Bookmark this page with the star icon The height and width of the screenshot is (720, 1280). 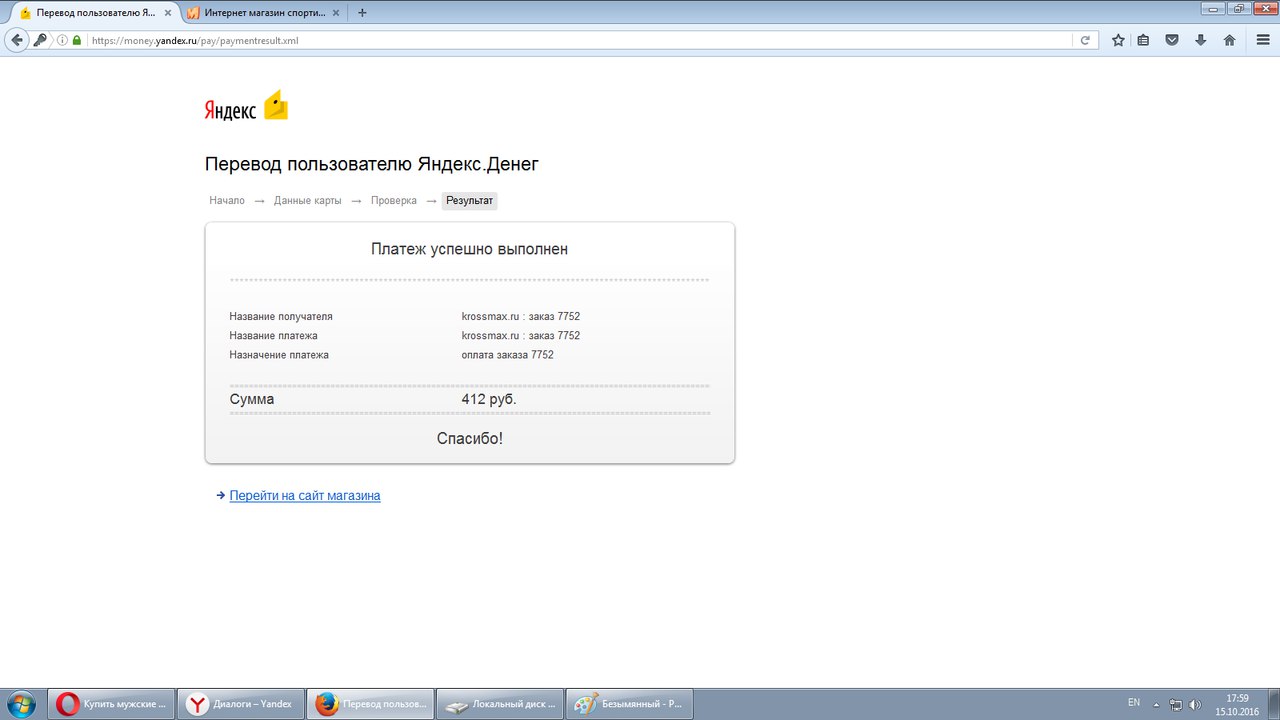click(x=1118, y=41)
